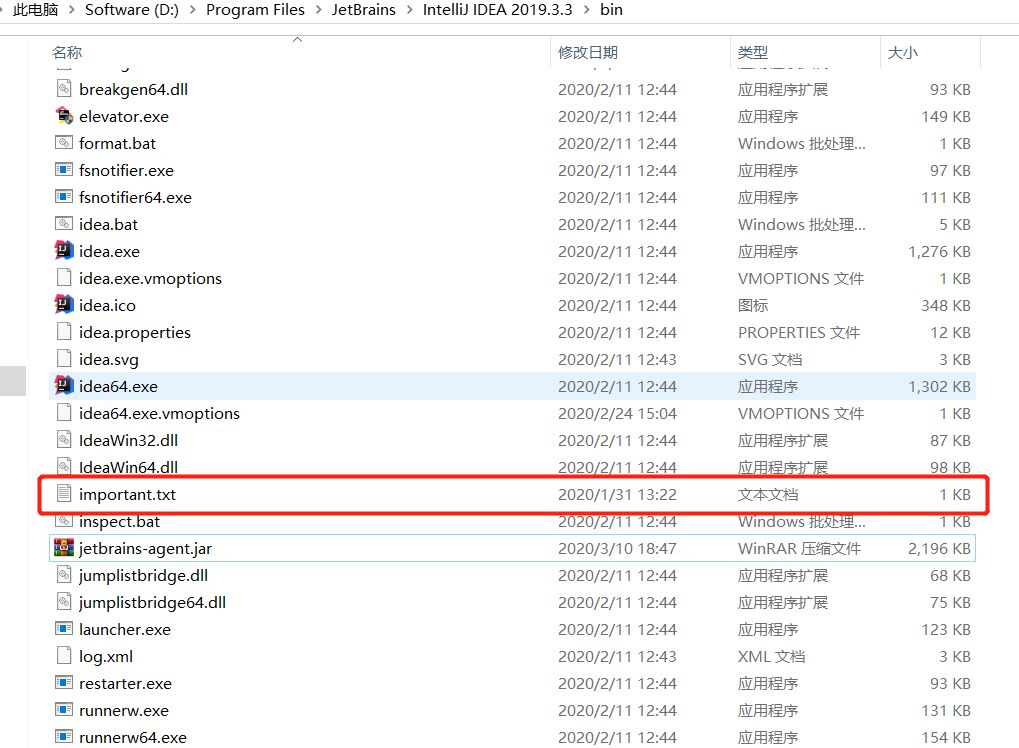Click the idea.svg file icon
The width and height of the screenshot is (1019, 748).
coord(64,359)
